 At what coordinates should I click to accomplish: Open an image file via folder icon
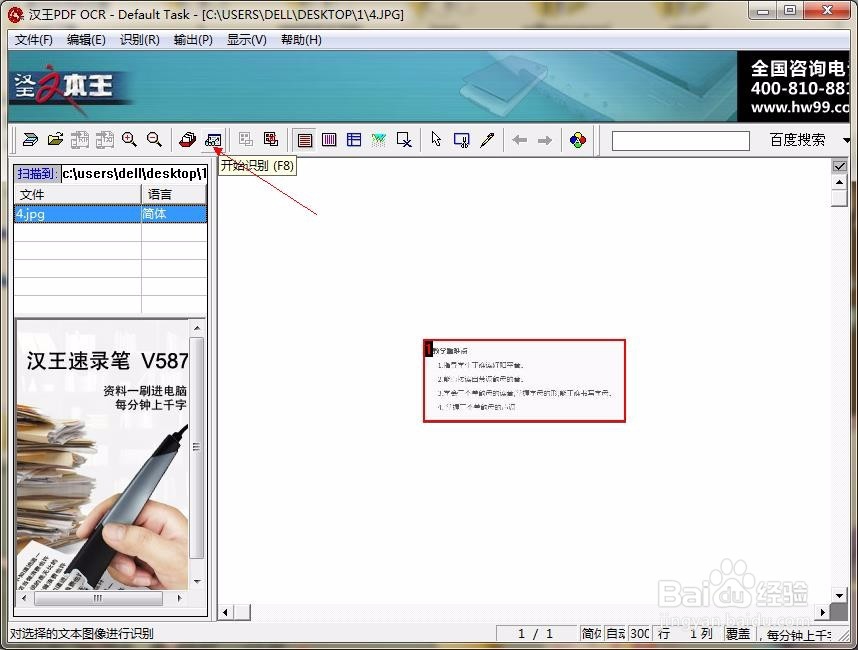point(55,140)
